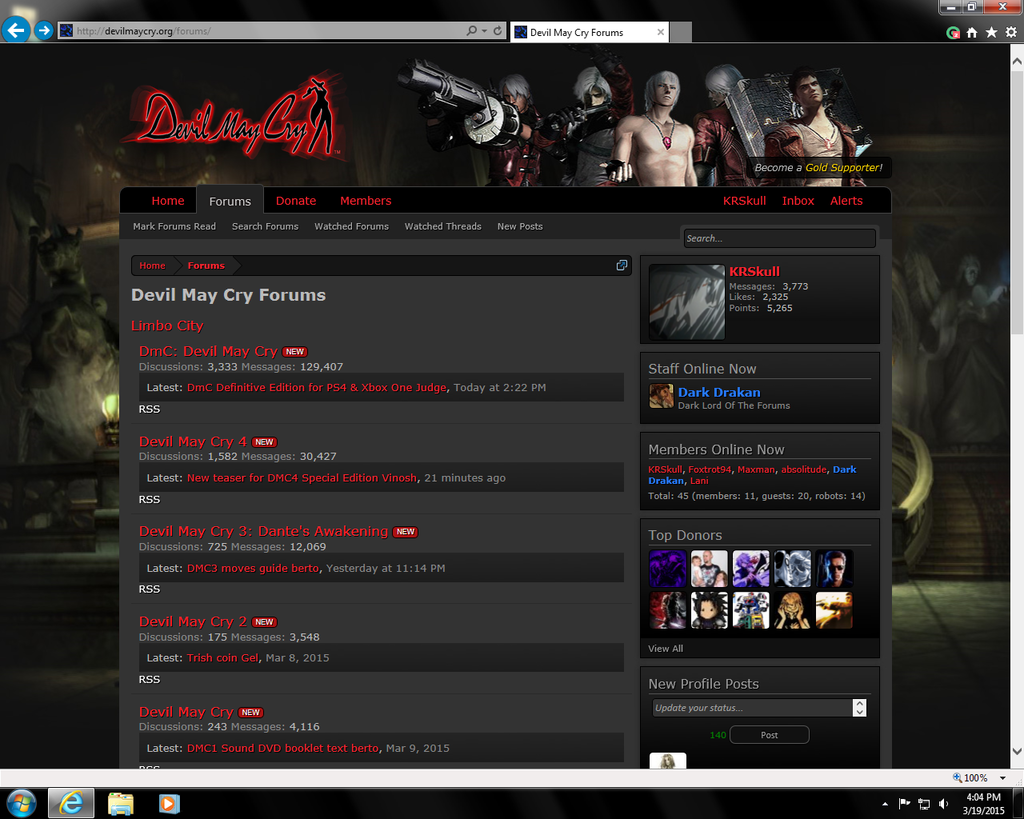Open the Members navigation tab
This screenshot has width=1024, height=819.
366,201
